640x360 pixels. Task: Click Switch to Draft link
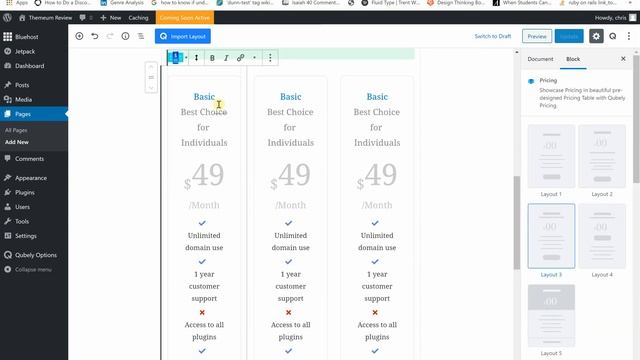[493, 36]
